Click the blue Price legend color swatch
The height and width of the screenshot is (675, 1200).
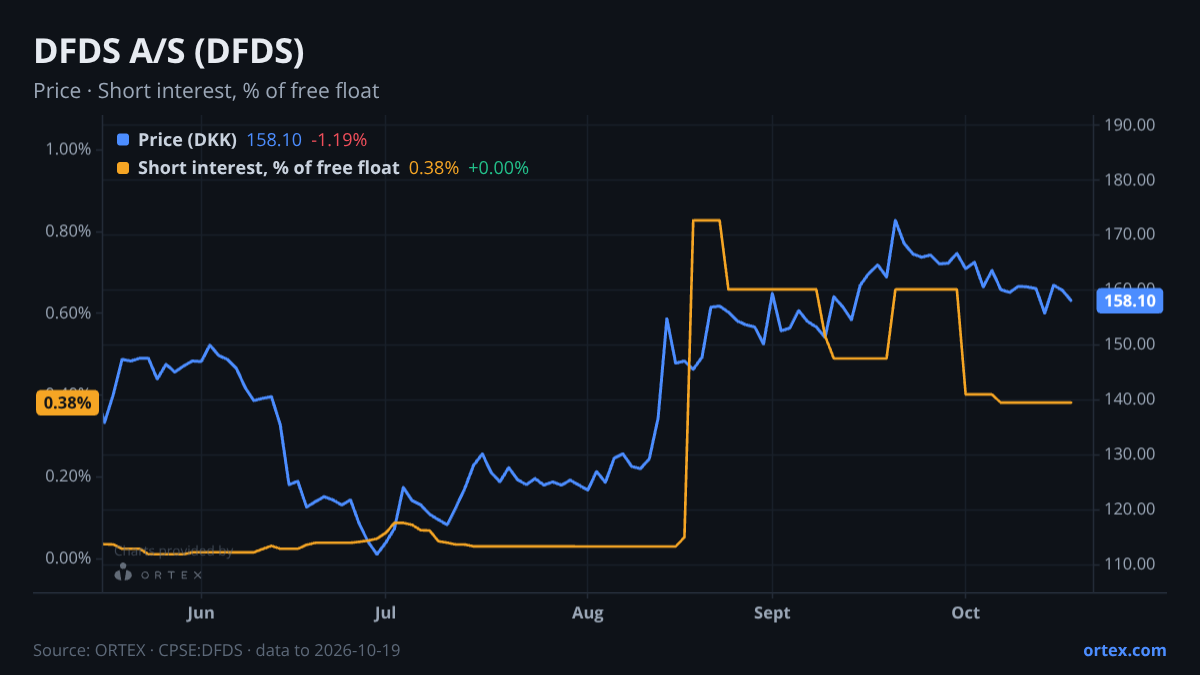123,140
